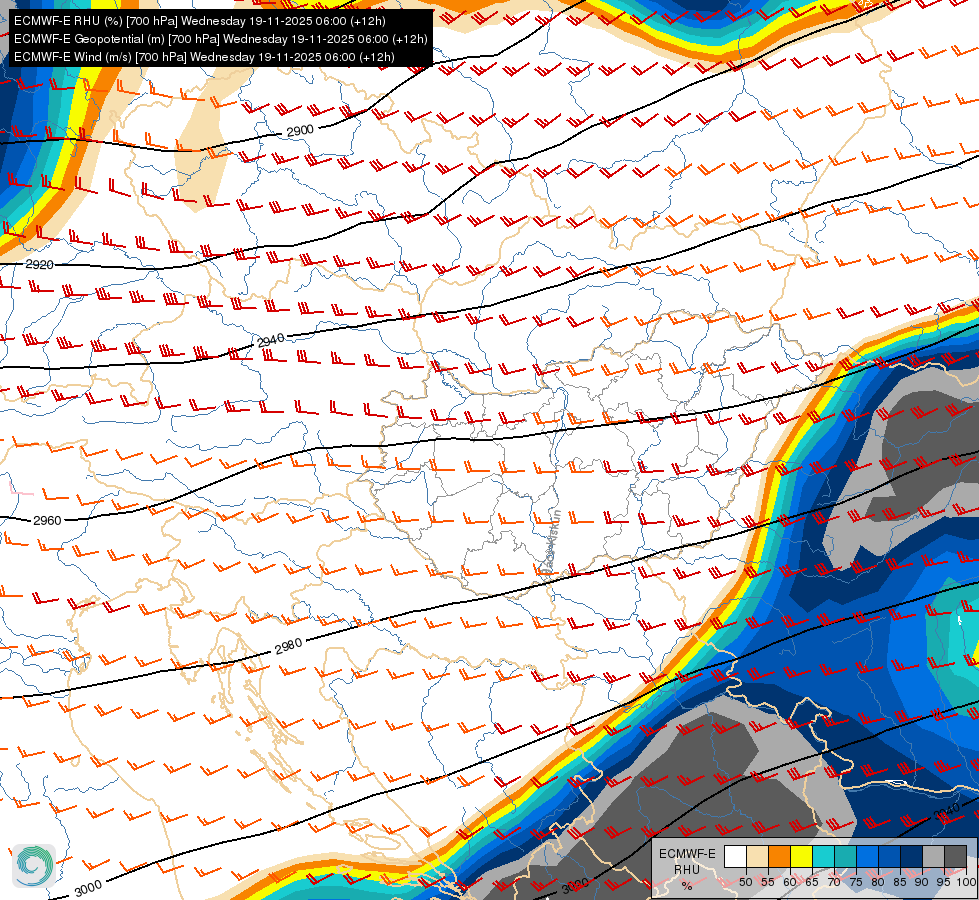Choose the cyan 65–70% legend swatch
This screenshot has width=979, height=900.
coord(824,856)
